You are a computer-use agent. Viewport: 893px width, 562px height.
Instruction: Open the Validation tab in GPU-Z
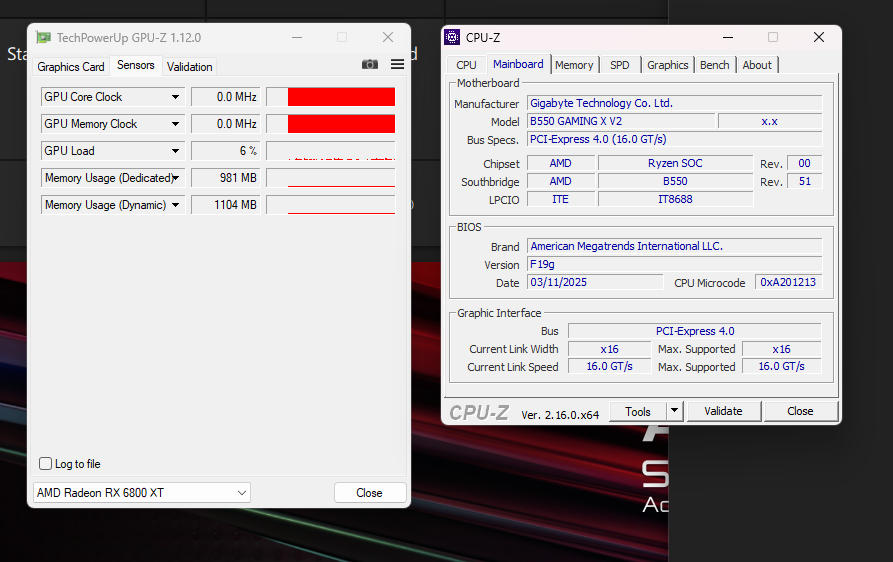[x=190, y=67]
